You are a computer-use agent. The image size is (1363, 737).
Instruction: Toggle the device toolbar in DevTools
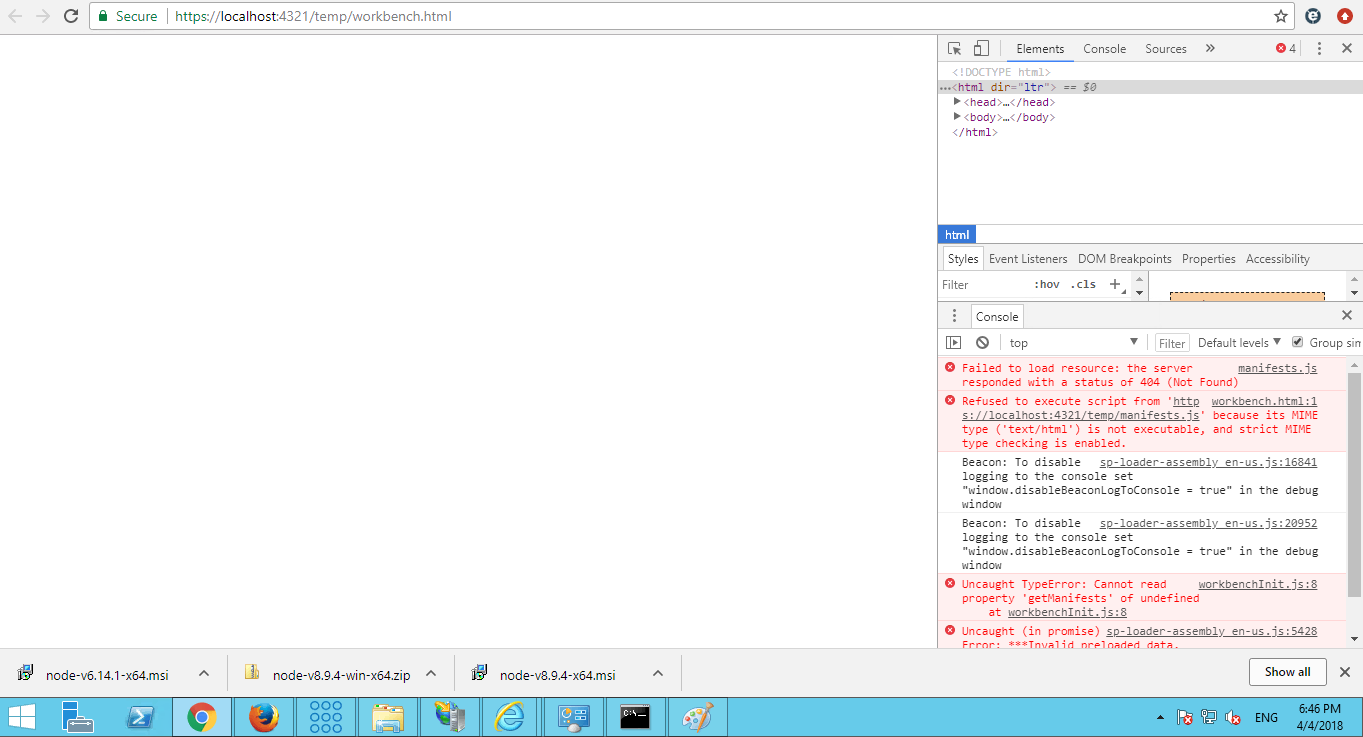pyautogui.click(x=980, y=47)
